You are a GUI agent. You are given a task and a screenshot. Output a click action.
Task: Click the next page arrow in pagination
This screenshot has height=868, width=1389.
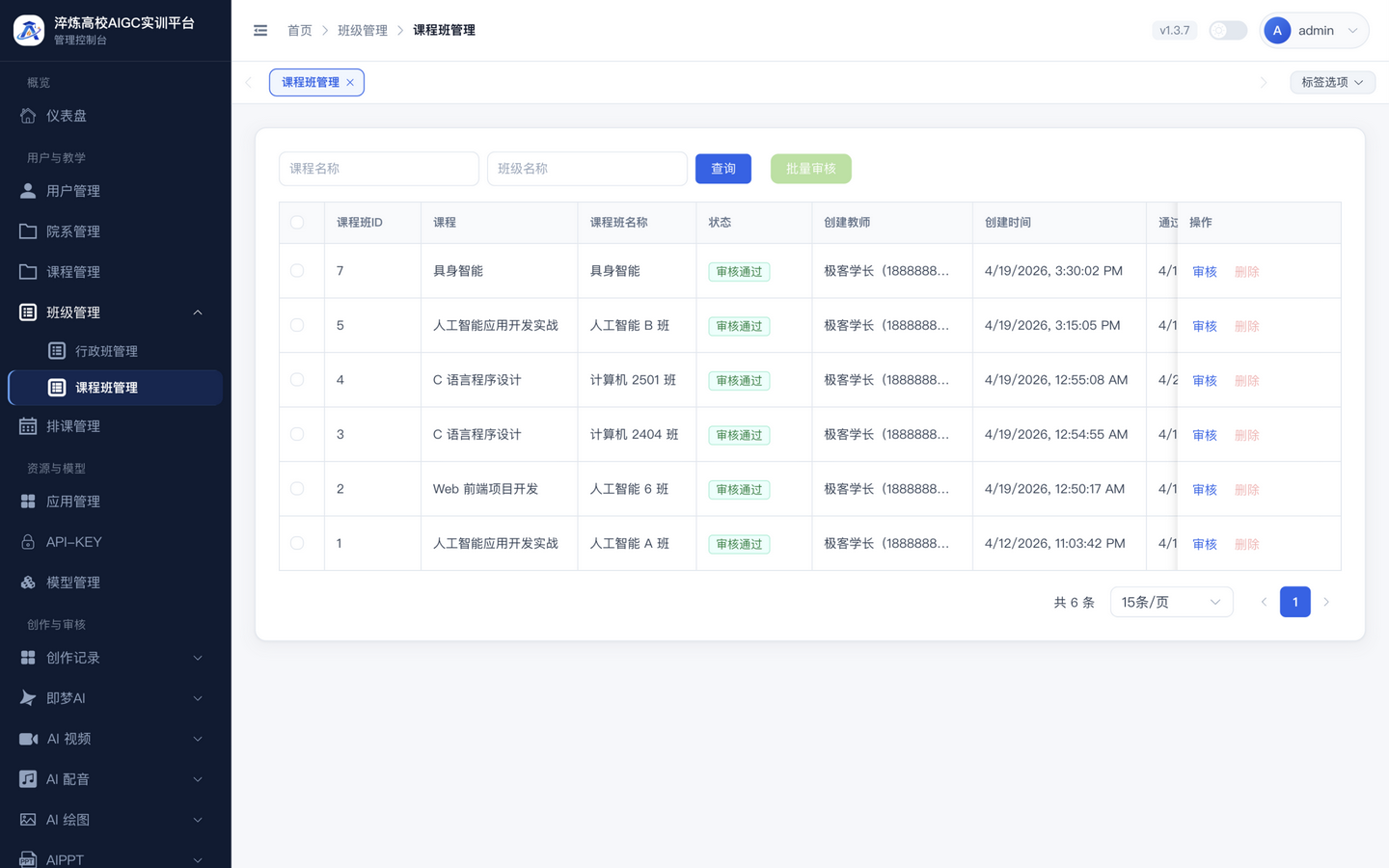[x=1326, y=602]
